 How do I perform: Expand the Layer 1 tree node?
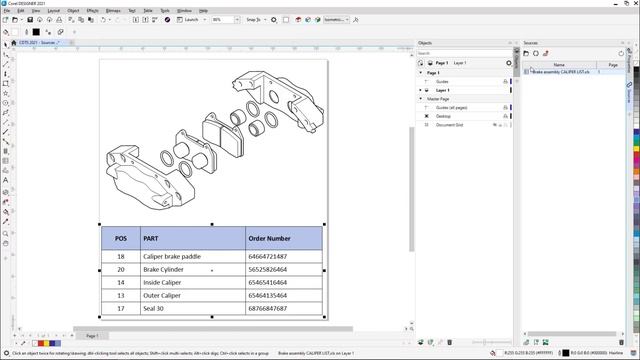point(421,90)
